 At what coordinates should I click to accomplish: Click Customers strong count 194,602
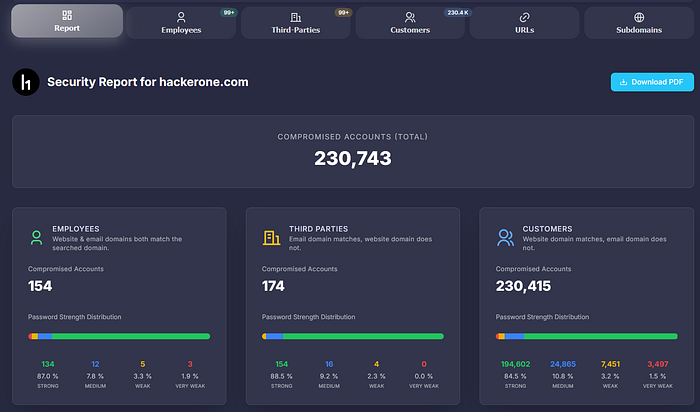pyautogui.click(x=516, y=364)
